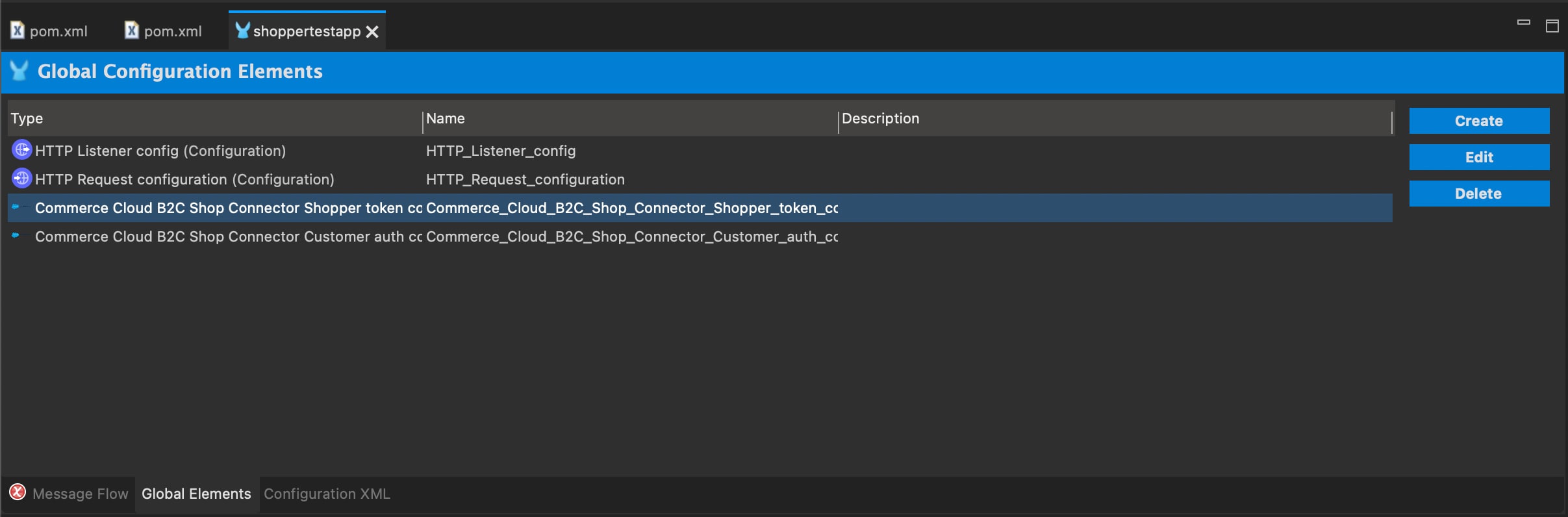
Task: Click the Create button
Action: [1479, 121]
